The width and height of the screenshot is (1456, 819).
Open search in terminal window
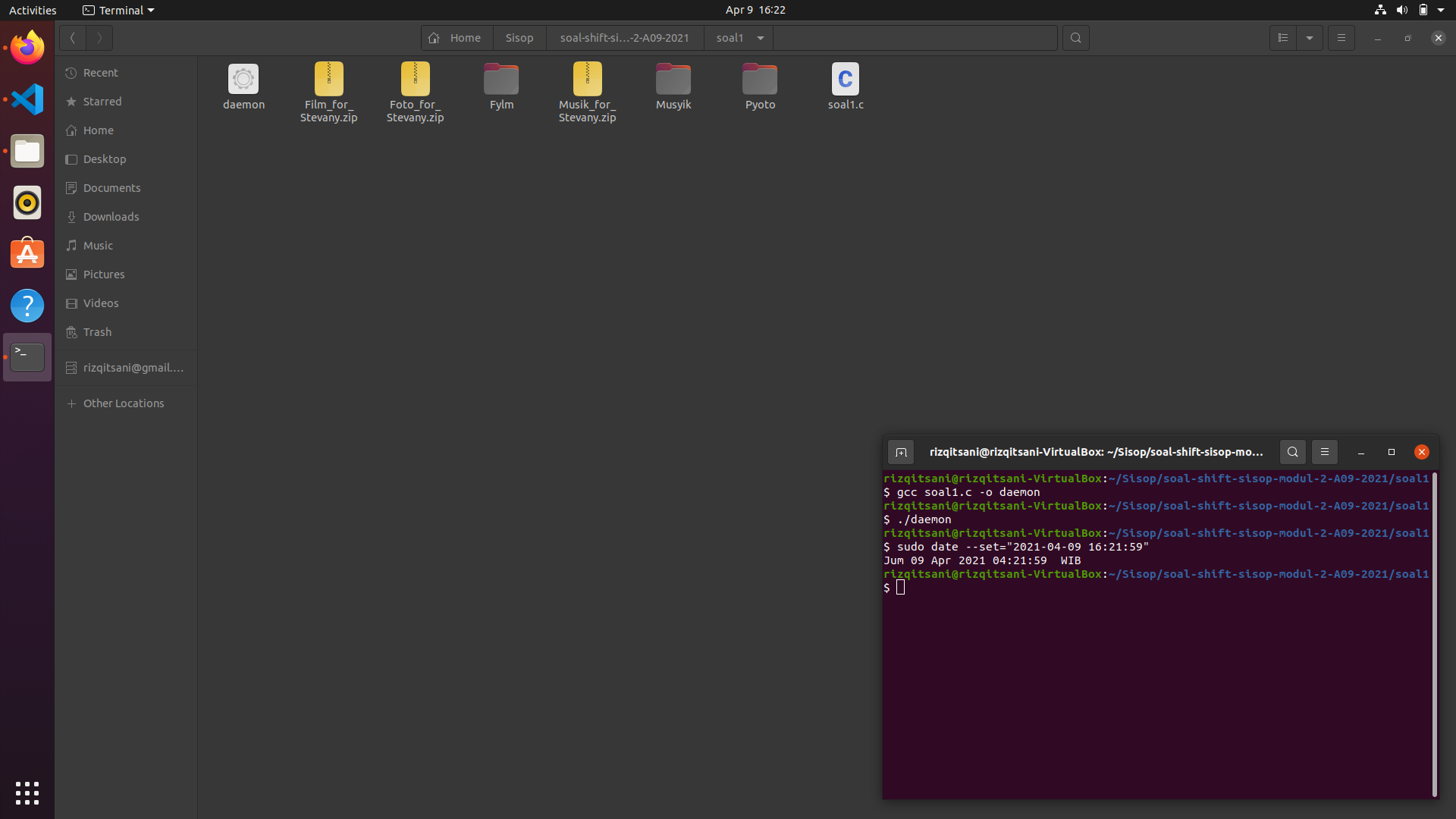tap(1293, 452)
